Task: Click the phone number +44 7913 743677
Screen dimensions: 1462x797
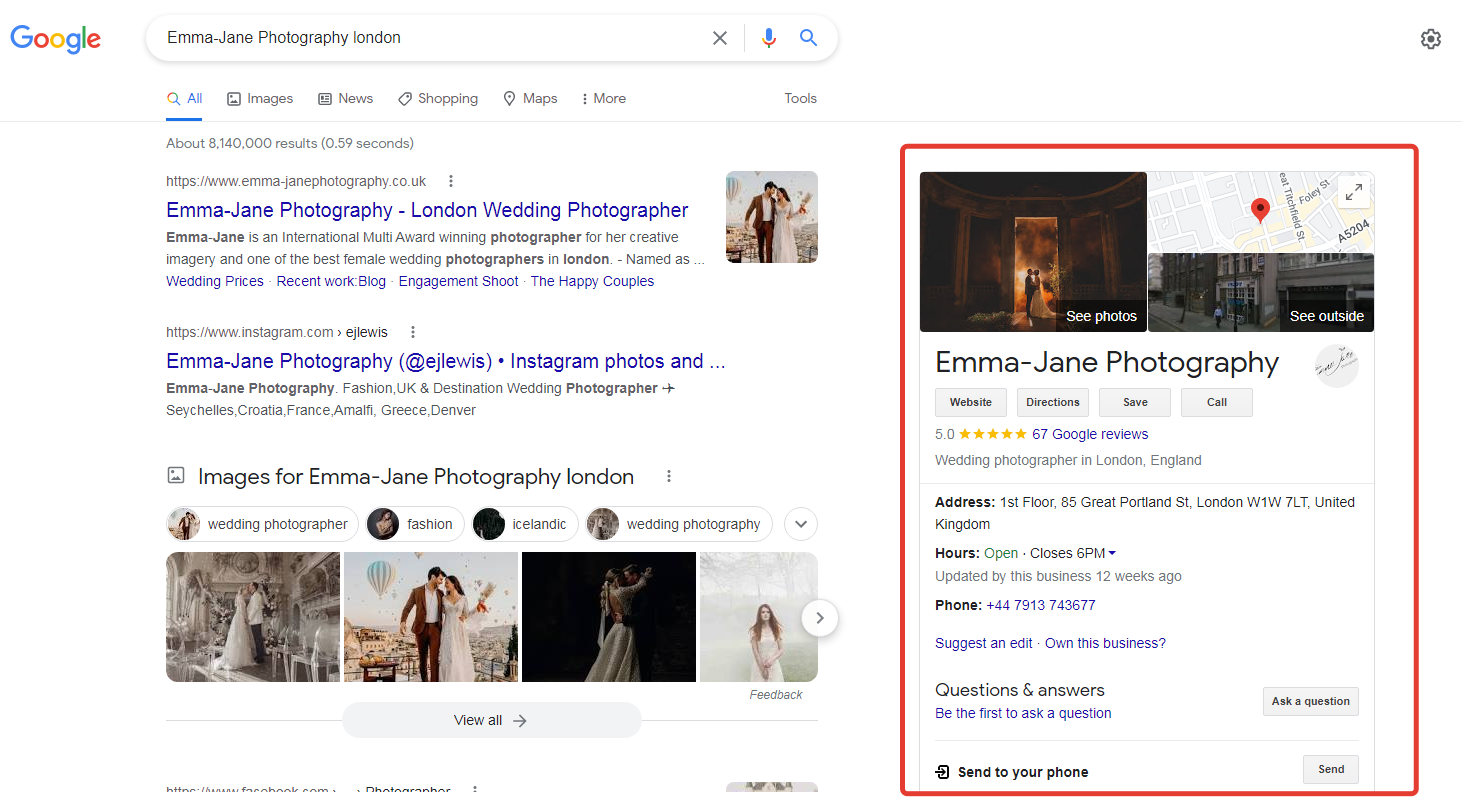Action: tap(1041, 605)
